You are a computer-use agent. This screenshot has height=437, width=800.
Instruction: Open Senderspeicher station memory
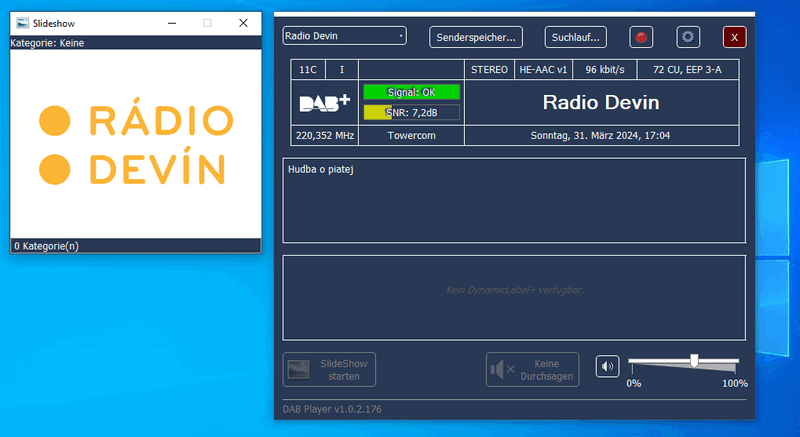coord(476,37)
